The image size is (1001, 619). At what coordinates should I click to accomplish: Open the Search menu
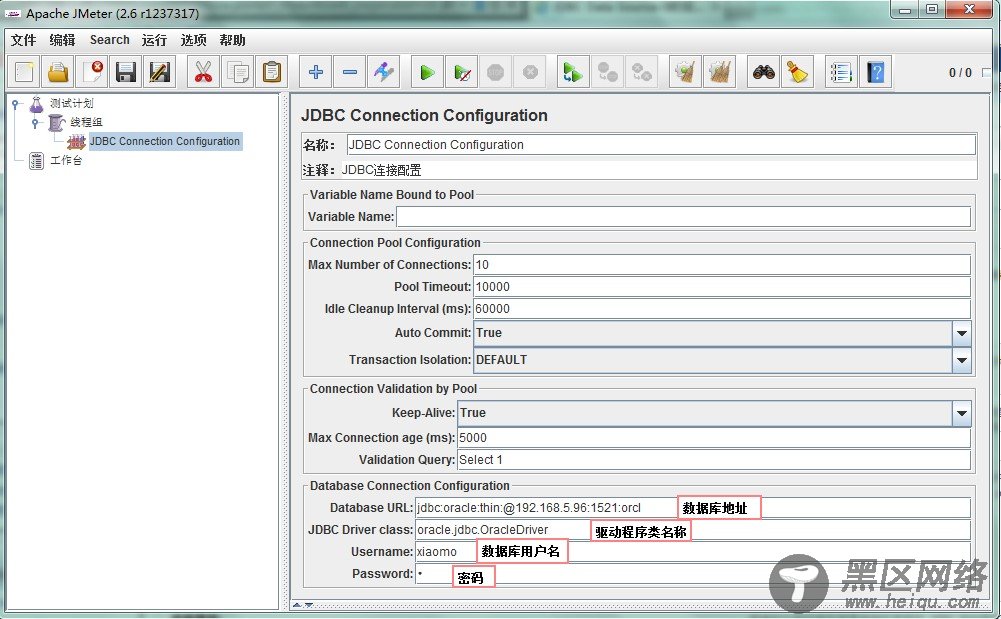[110, 40]
